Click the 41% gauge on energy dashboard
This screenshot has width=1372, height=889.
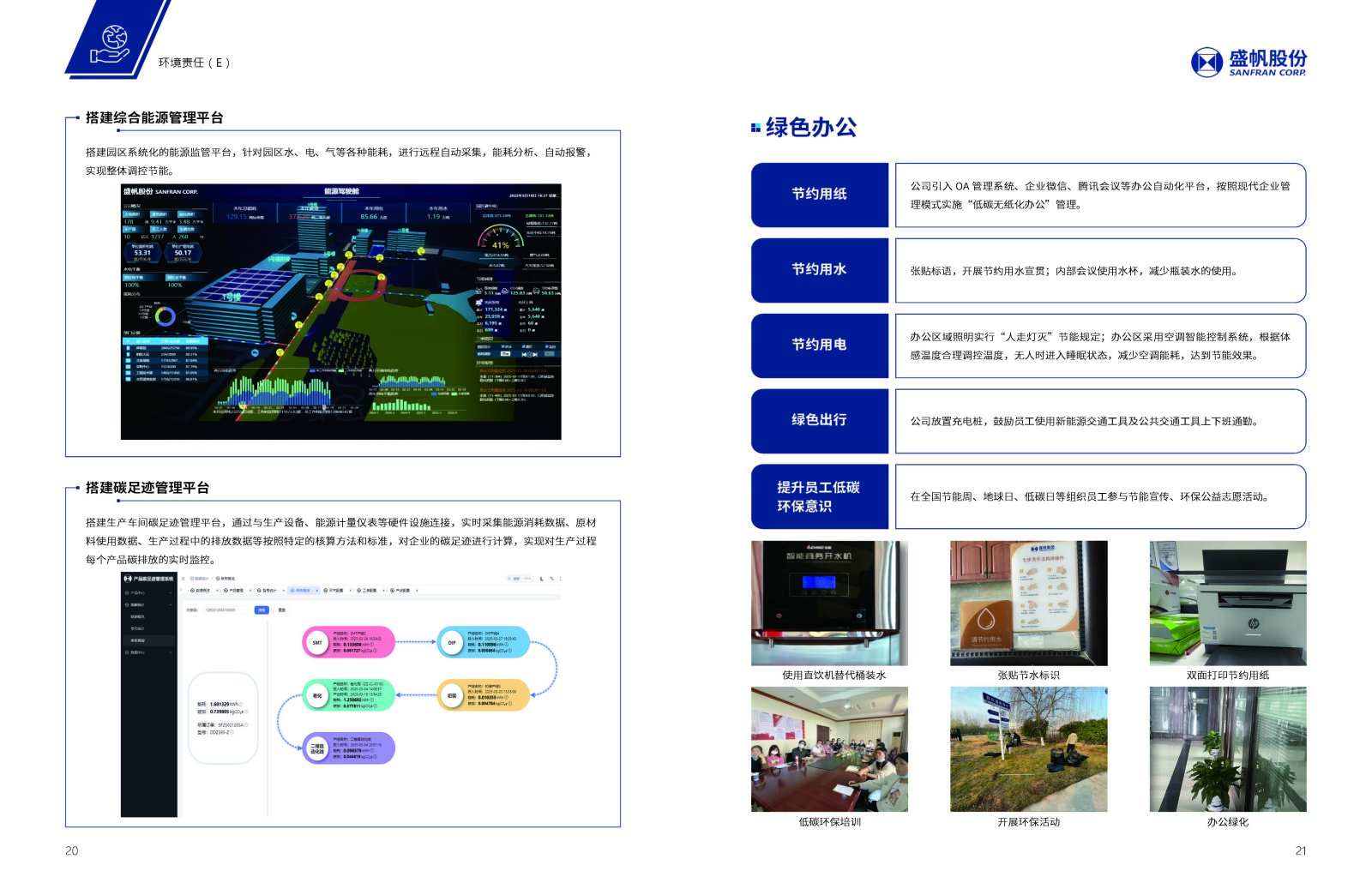[x=500, y=243]
